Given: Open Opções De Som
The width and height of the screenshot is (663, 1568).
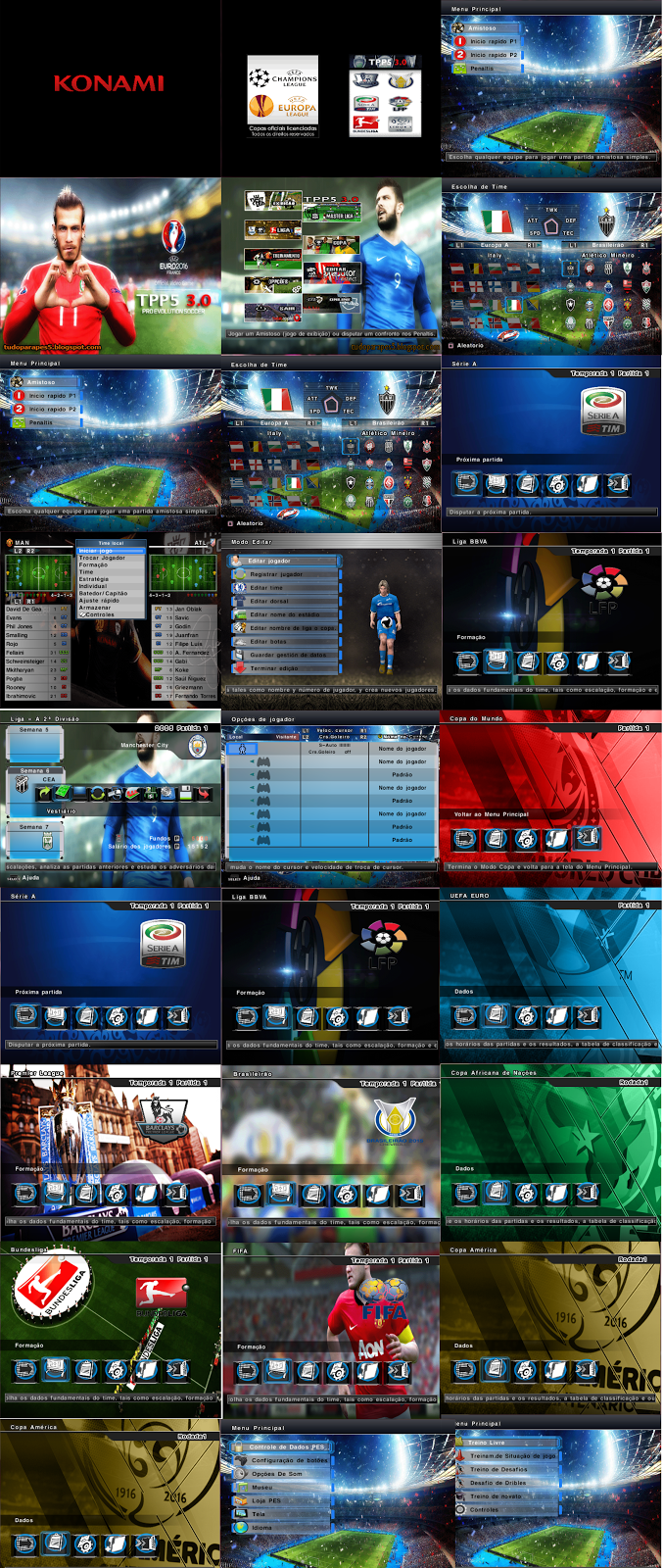Looking at the screenshot, I should click(282, 1474).
